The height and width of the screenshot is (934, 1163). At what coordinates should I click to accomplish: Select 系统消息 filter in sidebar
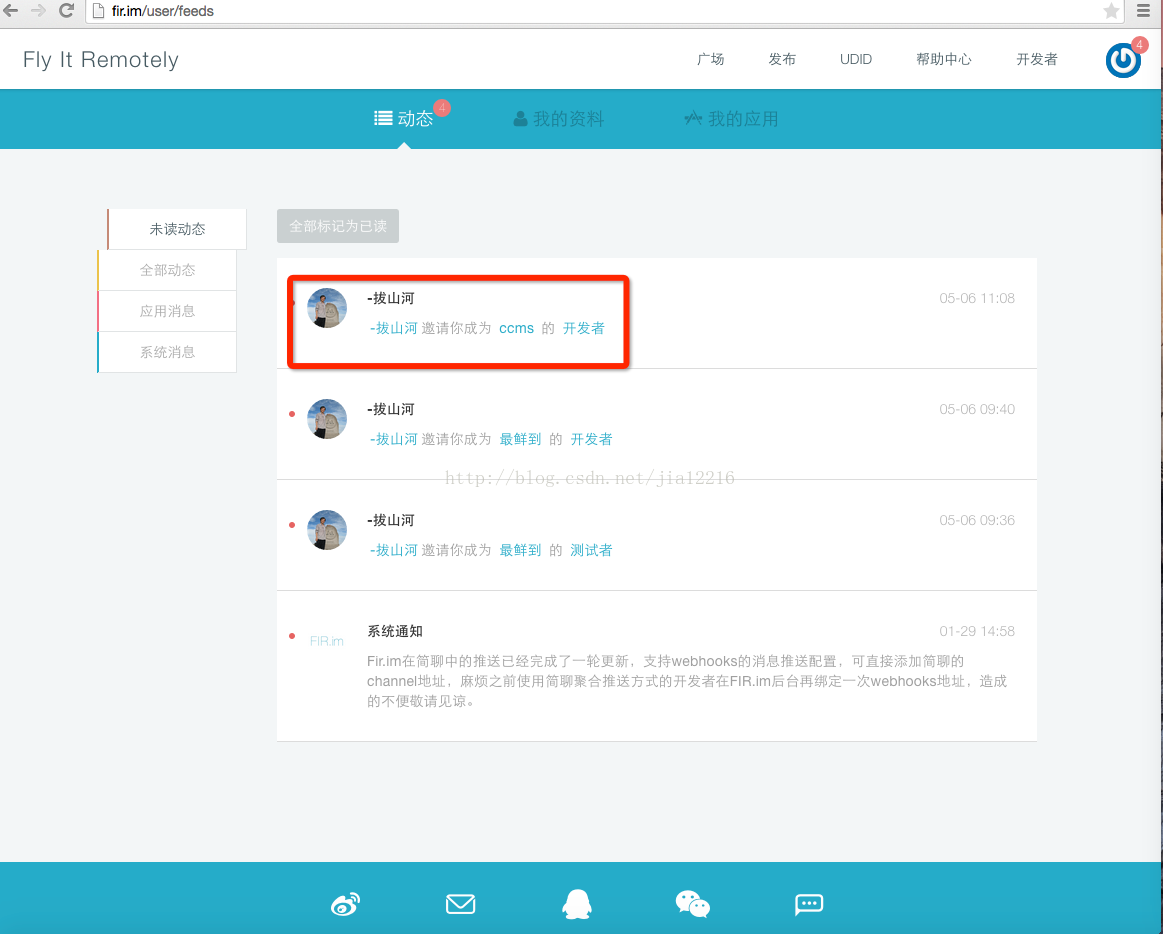(167, 352)
